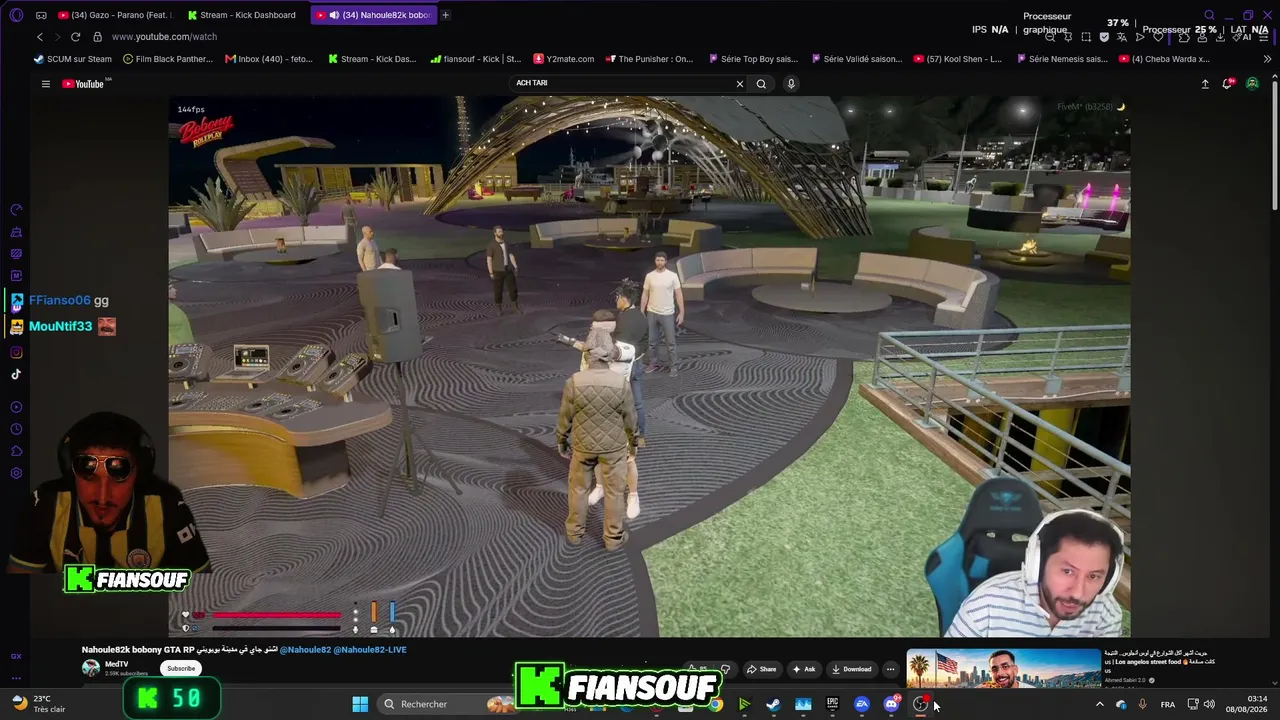Open the sidebar extensions cube icon
This screenshot has width=1280, height=720.
16,451
